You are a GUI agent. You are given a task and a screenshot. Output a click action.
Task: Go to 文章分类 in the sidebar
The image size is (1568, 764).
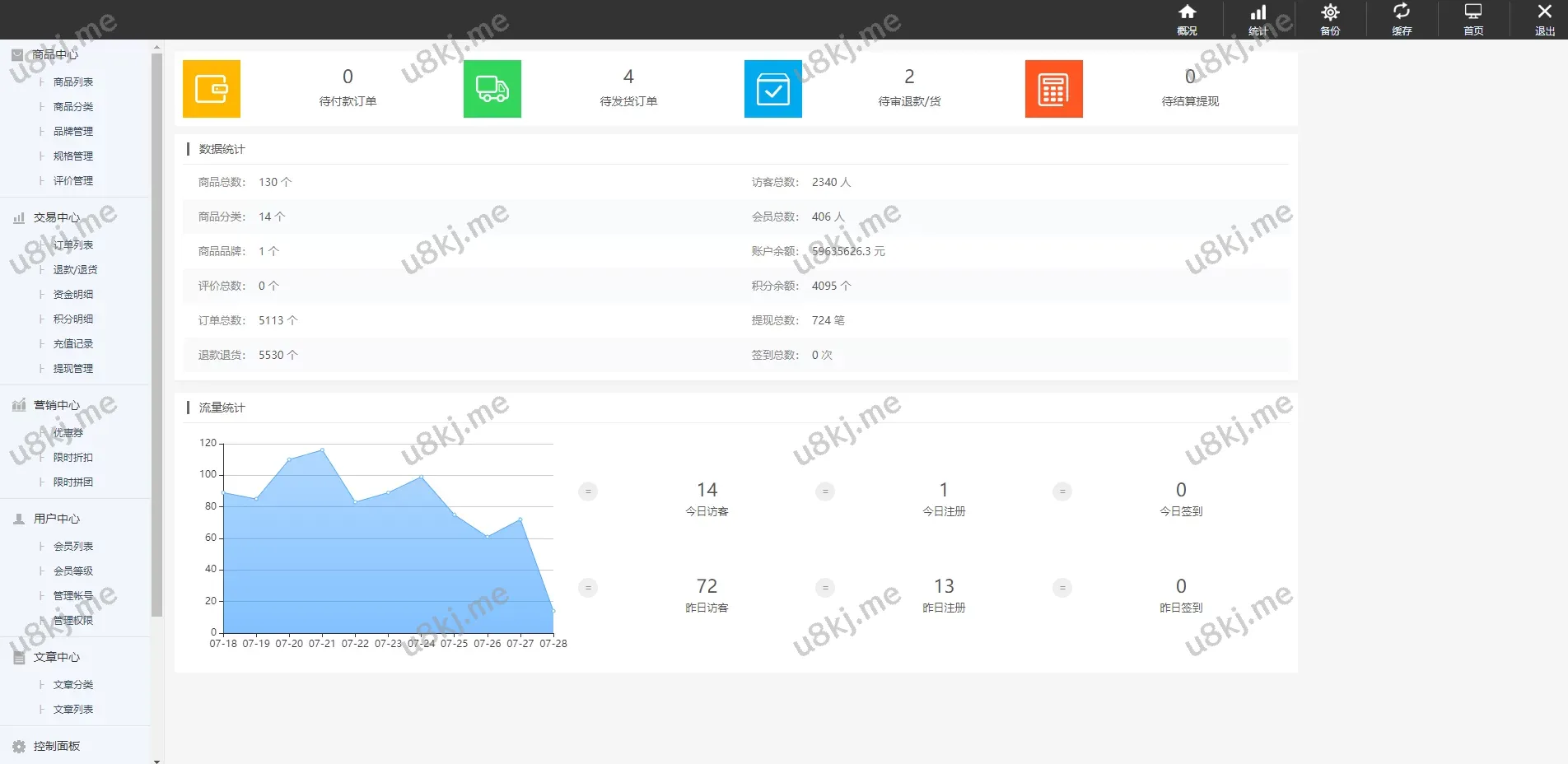[x=73, y=684]
